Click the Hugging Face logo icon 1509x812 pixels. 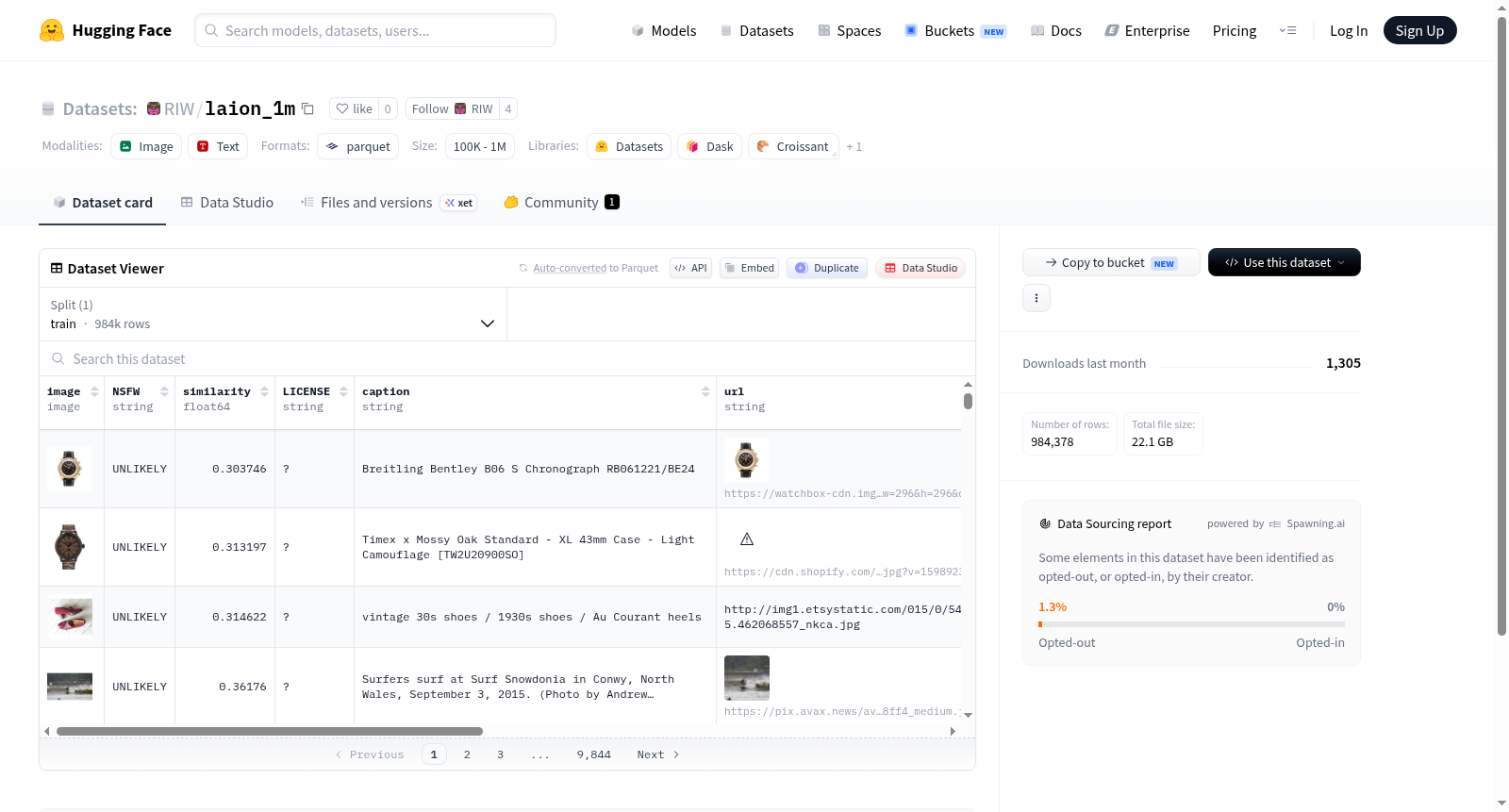(x=52, y=30)
